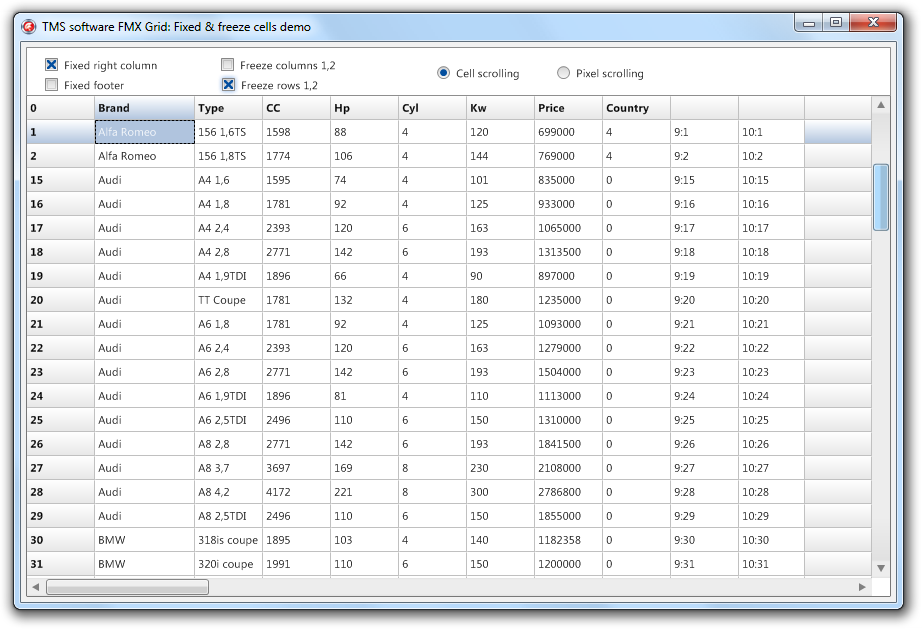Click the Kw value 300
The height and width of the screenshot is (629, 922).
pos(500,492)
